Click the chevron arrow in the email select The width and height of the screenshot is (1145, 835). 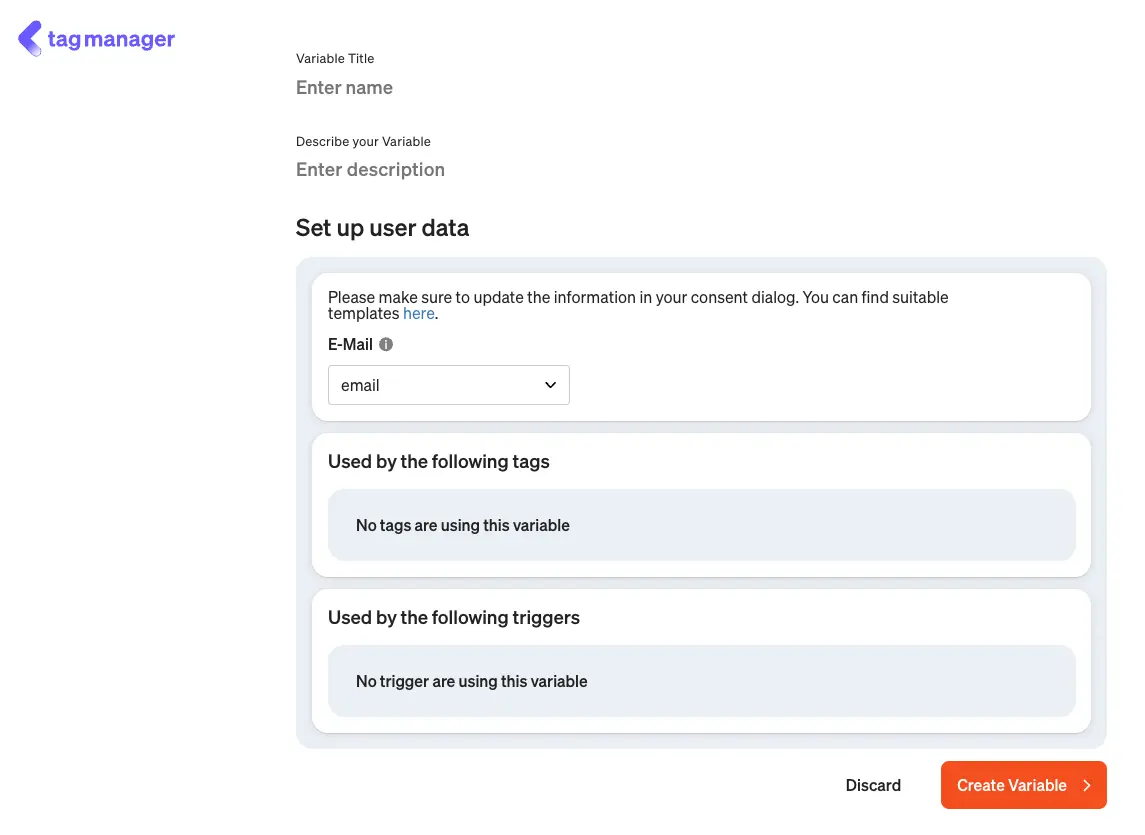[550, 385]
